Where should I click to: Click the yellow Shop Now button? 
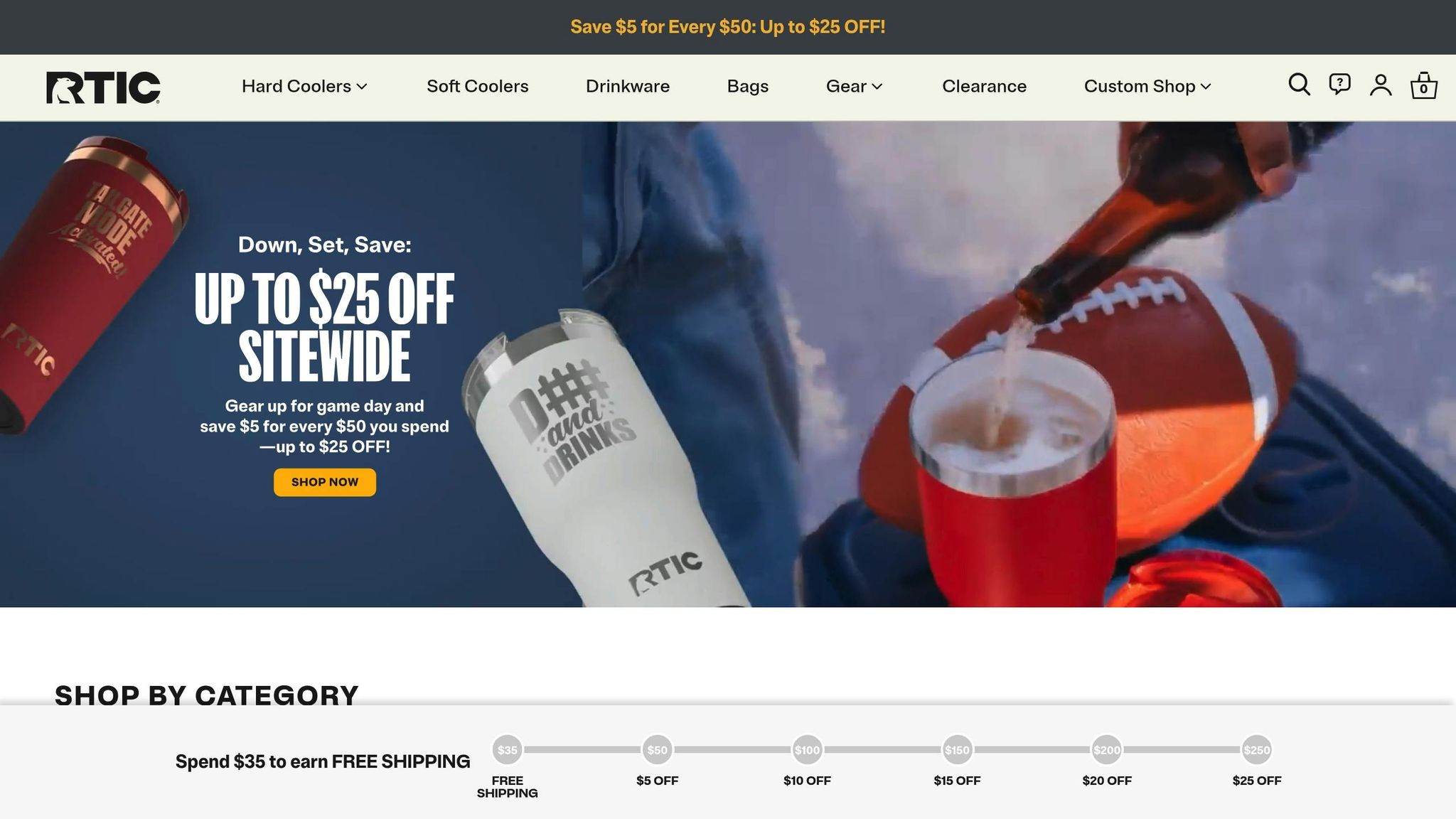[325, 482]
